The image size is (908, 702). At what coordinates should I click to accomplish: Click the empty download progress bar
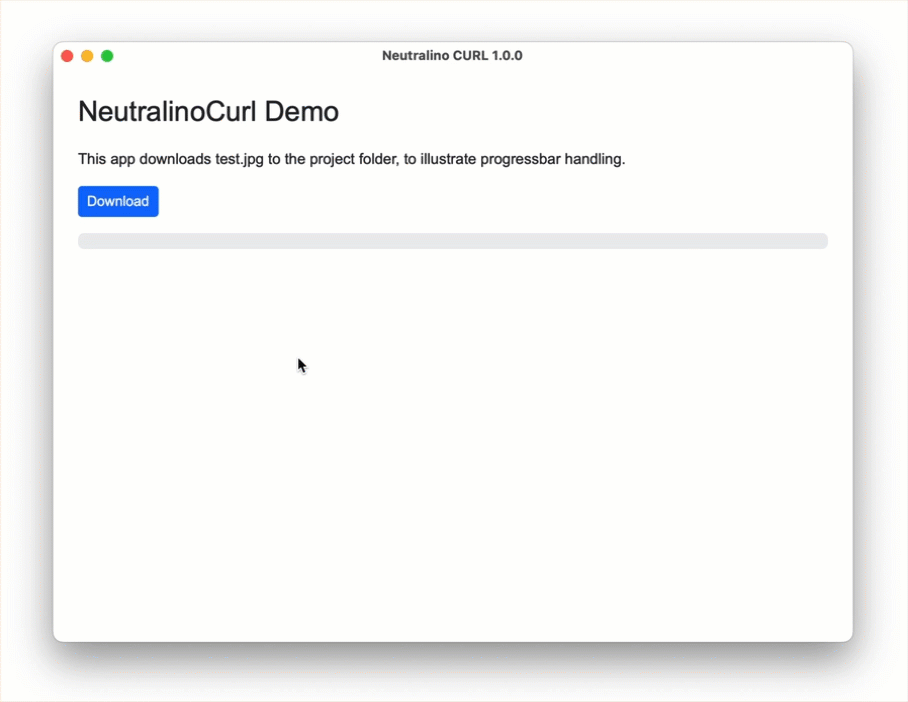pyautogui.click(x=453, y=241)
